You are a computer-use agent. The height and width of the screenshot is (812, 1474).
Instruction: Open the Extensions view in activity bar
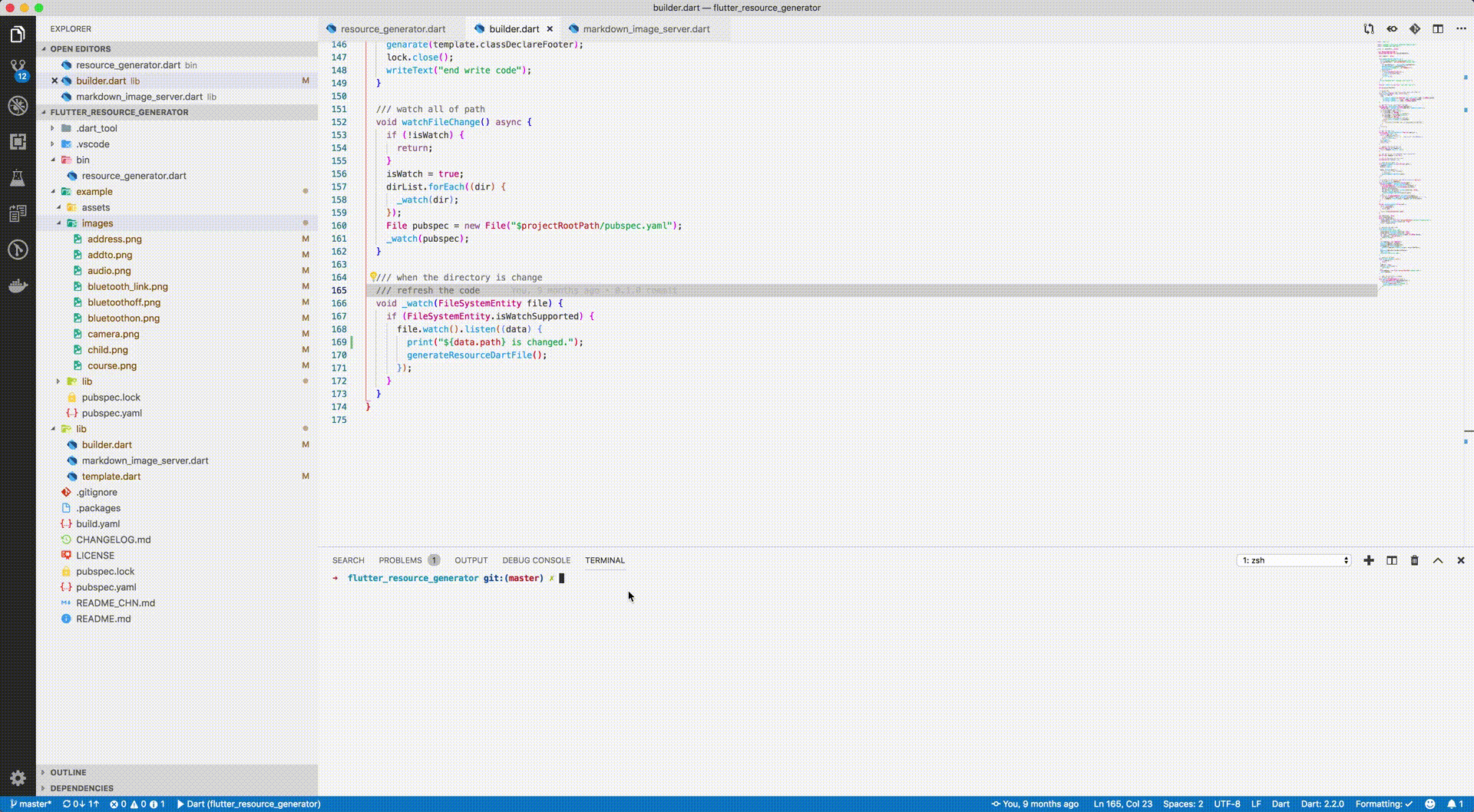click(x=18, y=142)
